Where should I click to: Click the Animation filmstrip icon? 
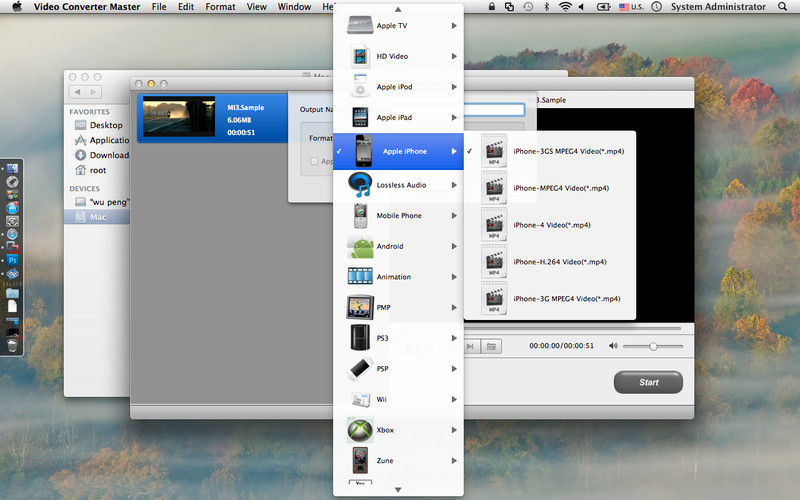click(x=360, y=276)
